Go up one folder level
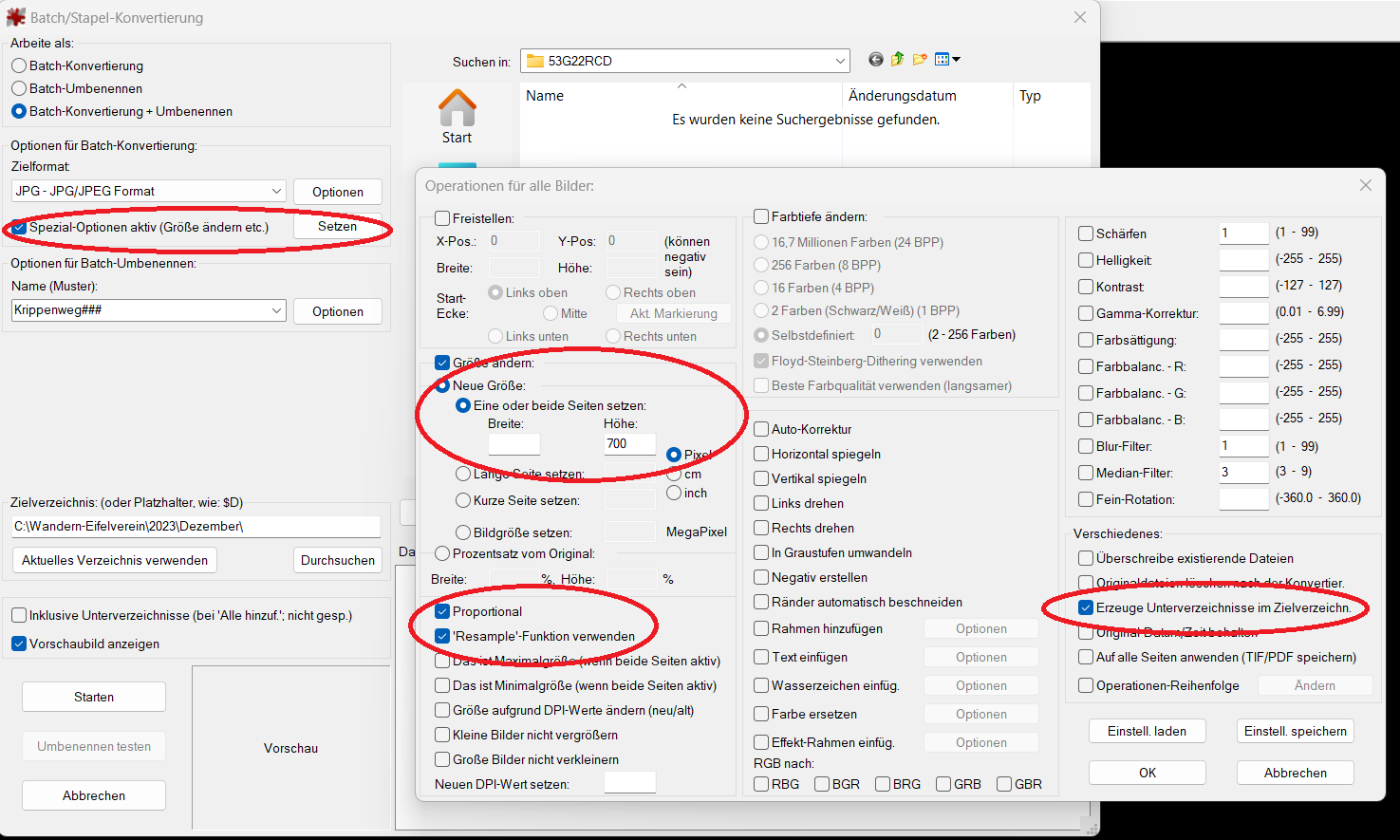 [897, 60]
